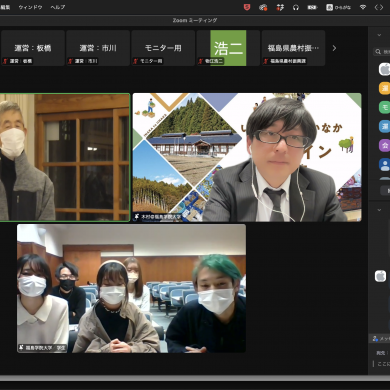The image size is (390, 390).
Task: Click muted mic icon on 運営:板橋 label
Action: [5, 61]
